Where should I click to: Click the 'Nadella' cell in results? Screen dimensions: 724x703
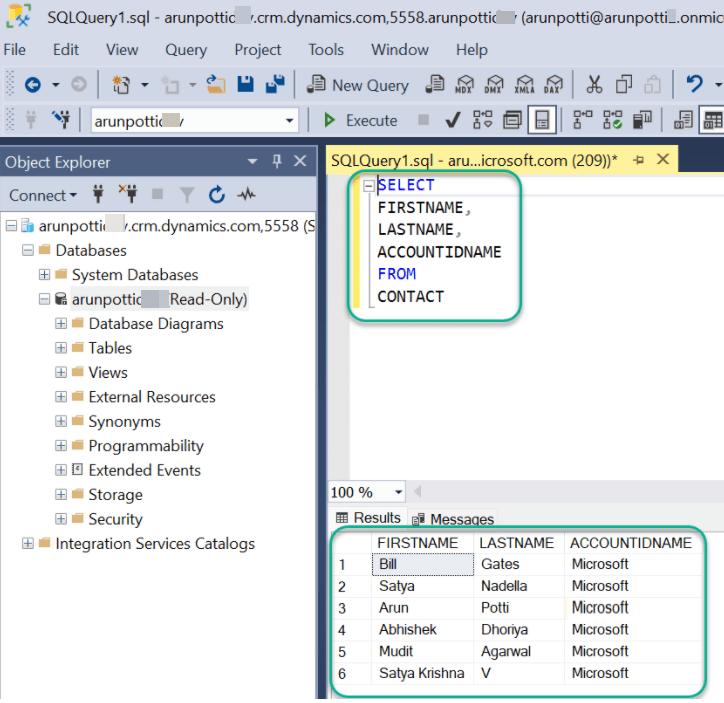(x=518, y=586)
